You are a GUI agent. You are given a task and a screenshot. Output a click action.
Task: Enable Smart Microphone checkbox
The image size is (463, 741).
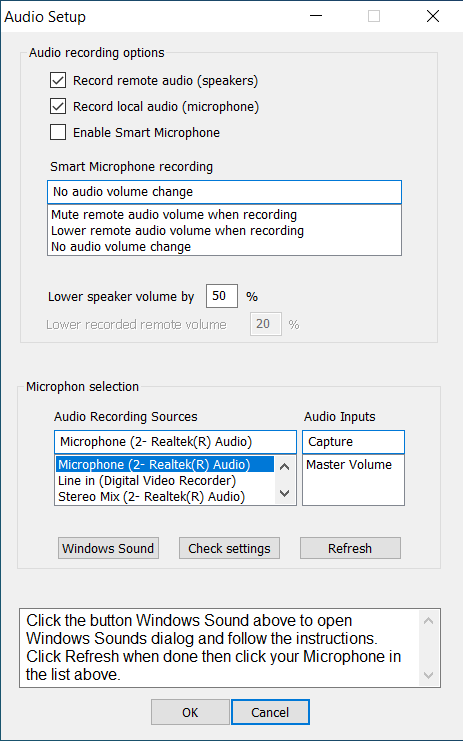tap(58, 132)
